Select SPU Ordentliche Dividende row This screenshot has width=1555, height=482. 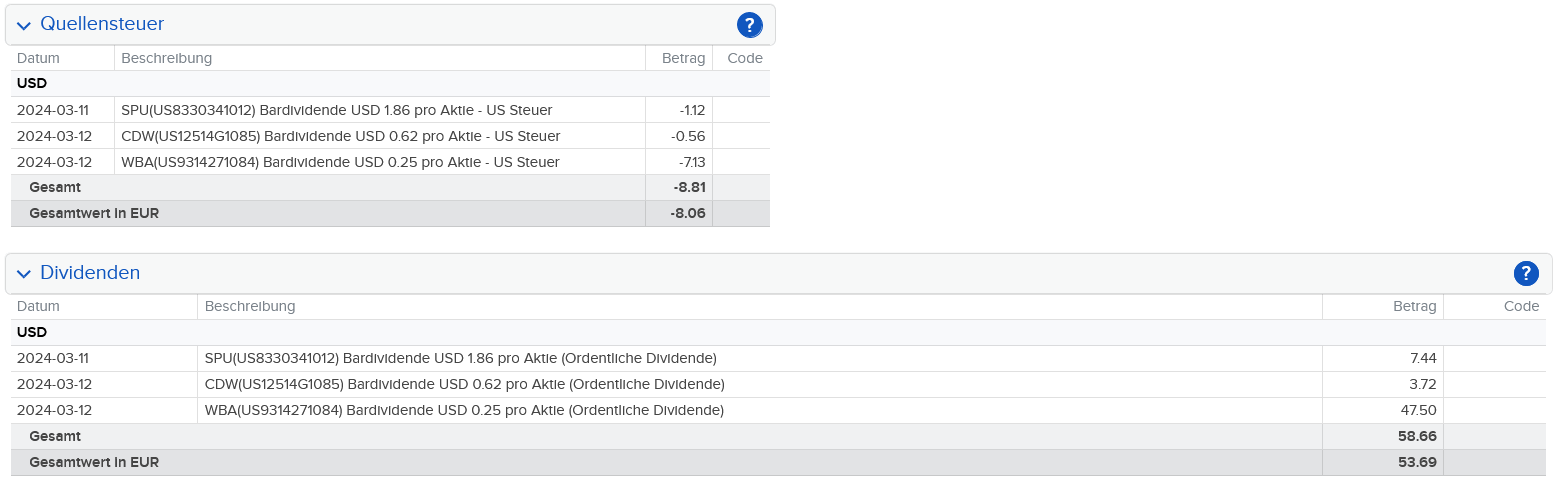point(460,358)
